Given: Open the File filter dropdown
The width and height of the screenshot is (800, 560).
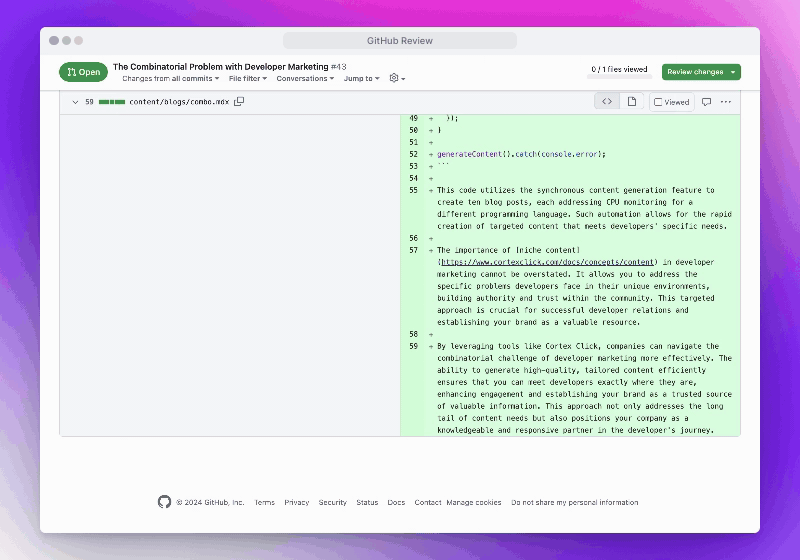Looking at the screenshot, I should [247, 79].
